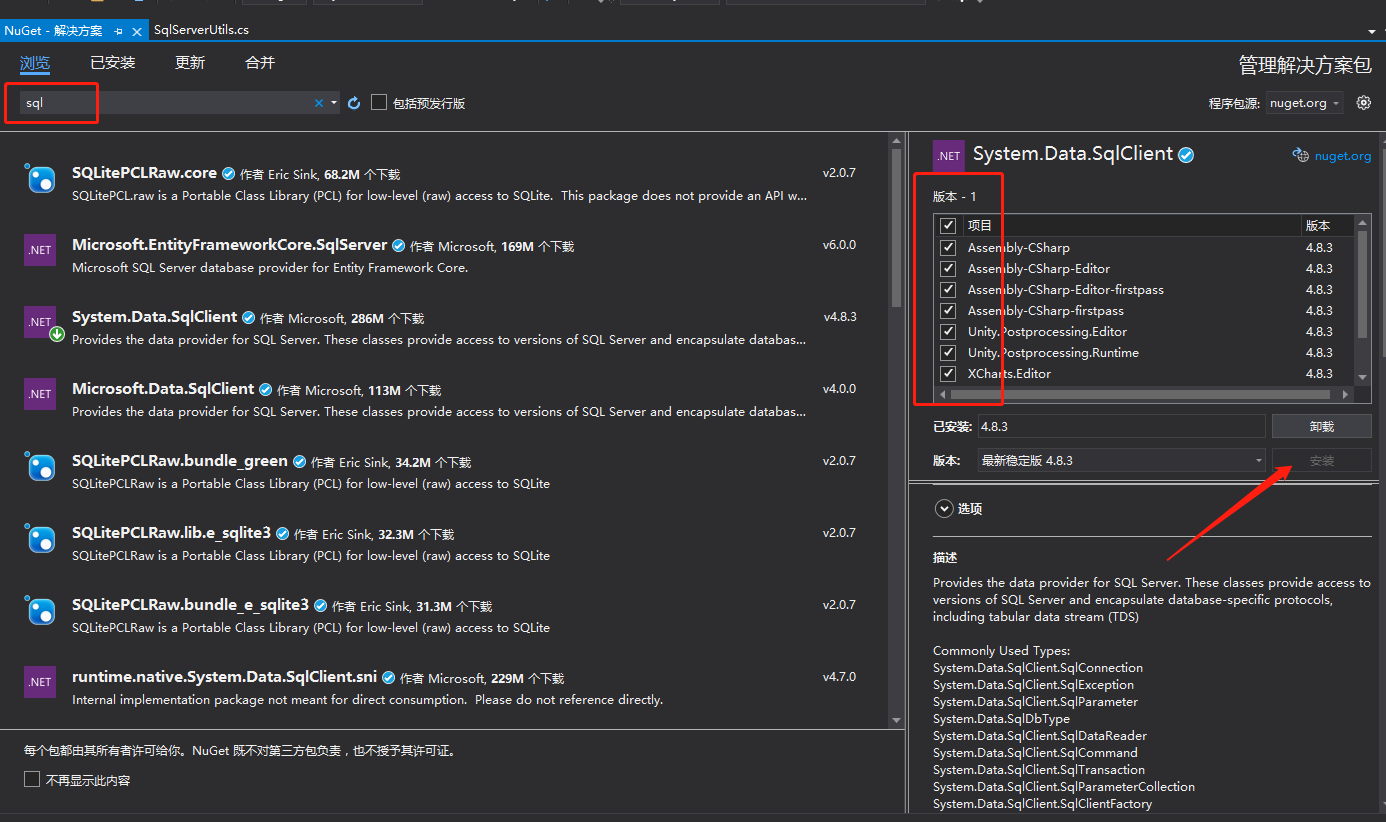Open the search history dropdown arrow
The image size is (1386, 822).
pyautogui.click(x=334, y=103)
